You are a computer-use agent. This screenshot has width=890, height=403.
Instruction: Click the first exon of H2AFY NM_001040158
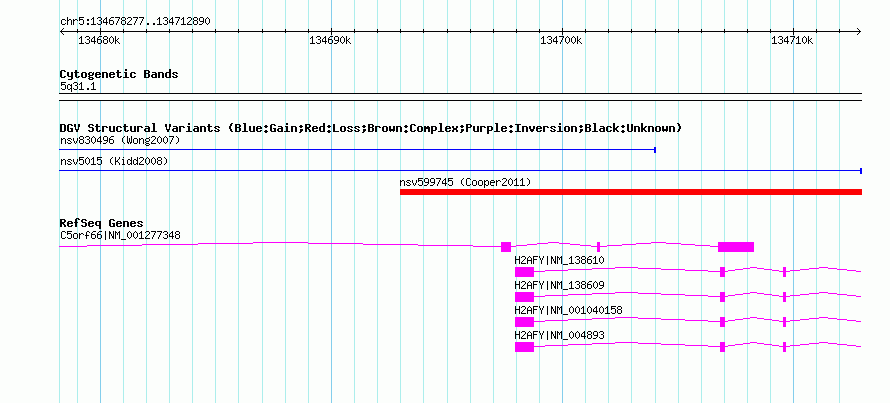click(524, 322)
